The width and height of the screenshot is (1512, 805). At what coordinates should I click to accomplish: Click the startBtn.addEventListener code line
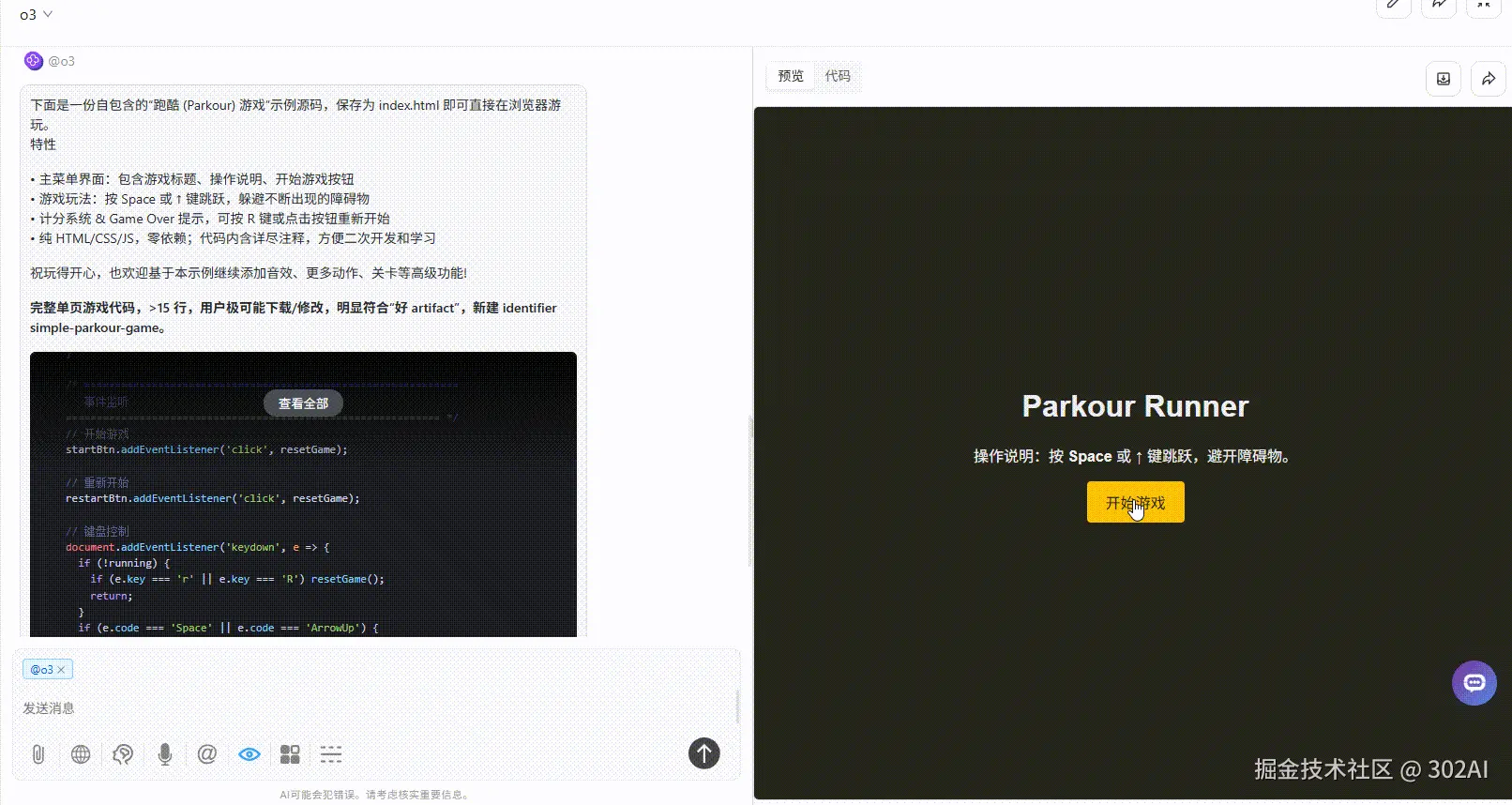(x=206, y=449)
